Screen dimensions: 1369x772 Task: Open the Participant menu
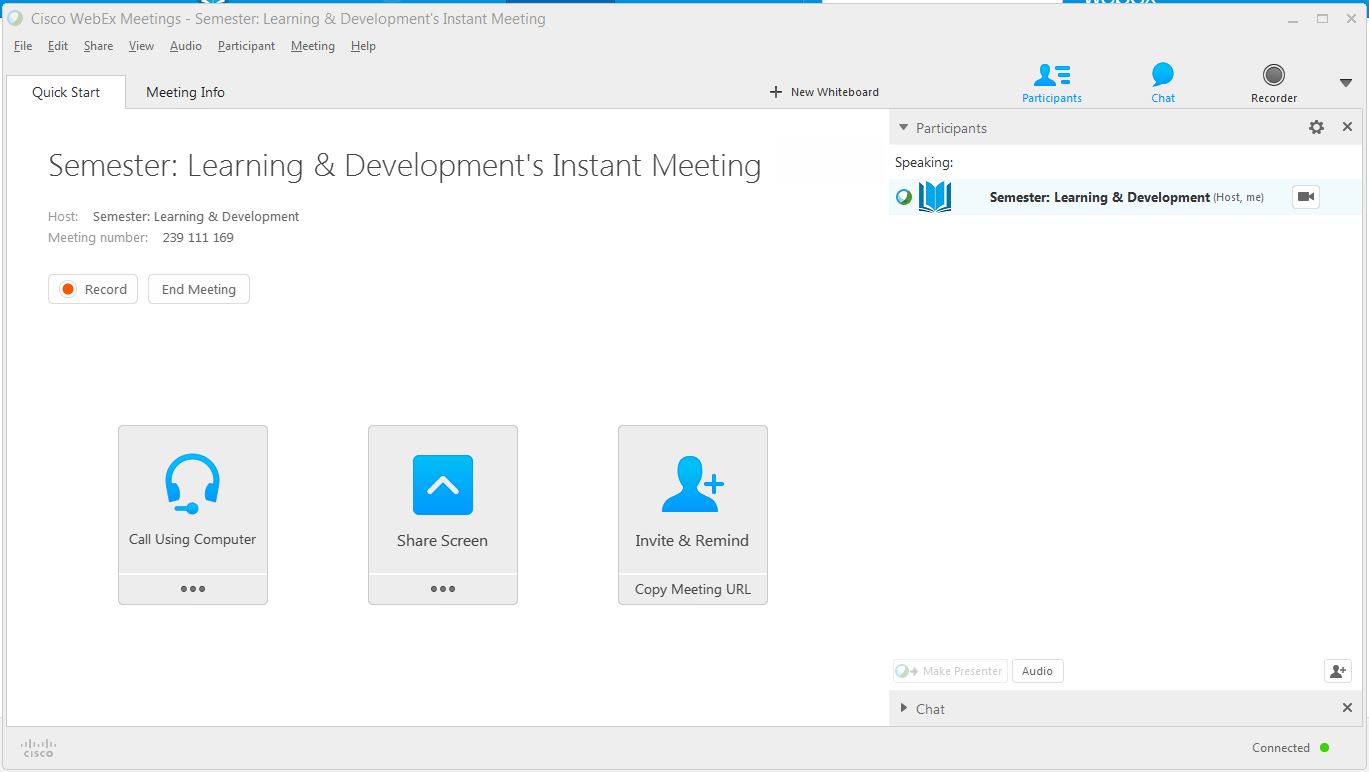pos(246,46)
